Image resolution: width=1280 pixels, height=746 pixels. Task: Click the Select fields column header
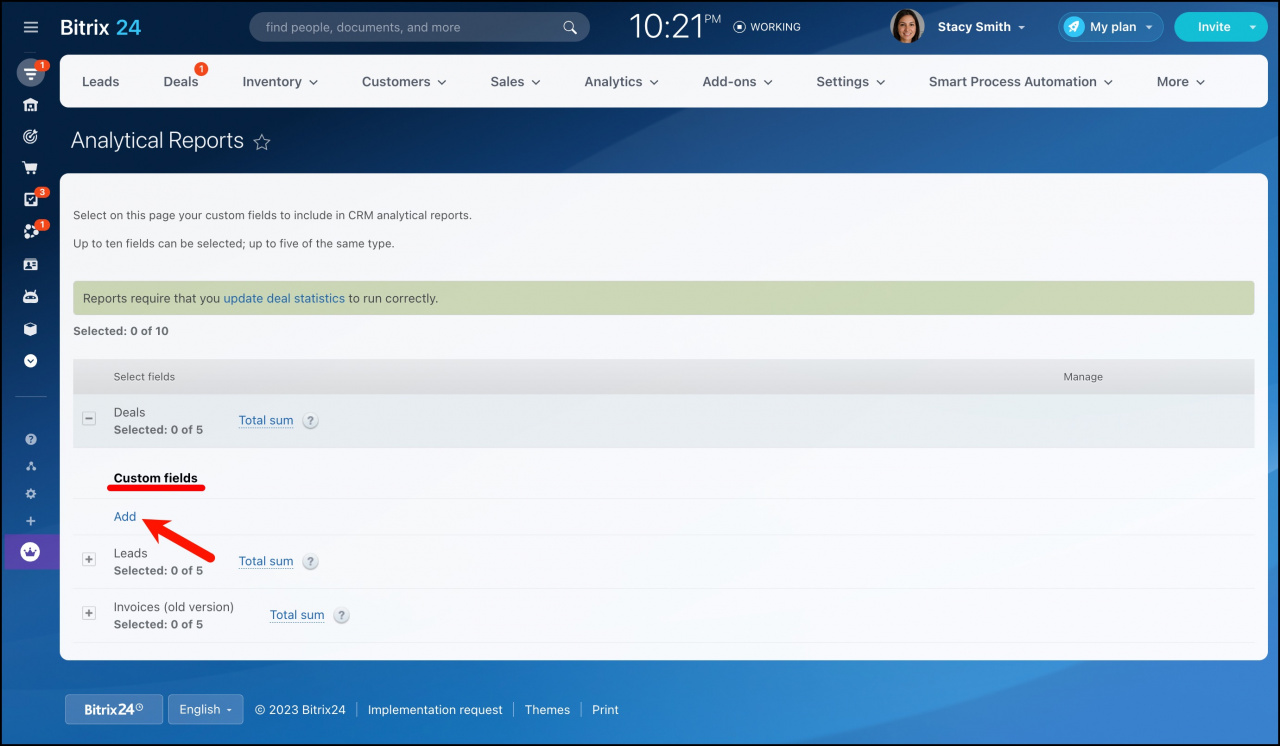pyautogui.click(x=144, y=377)
